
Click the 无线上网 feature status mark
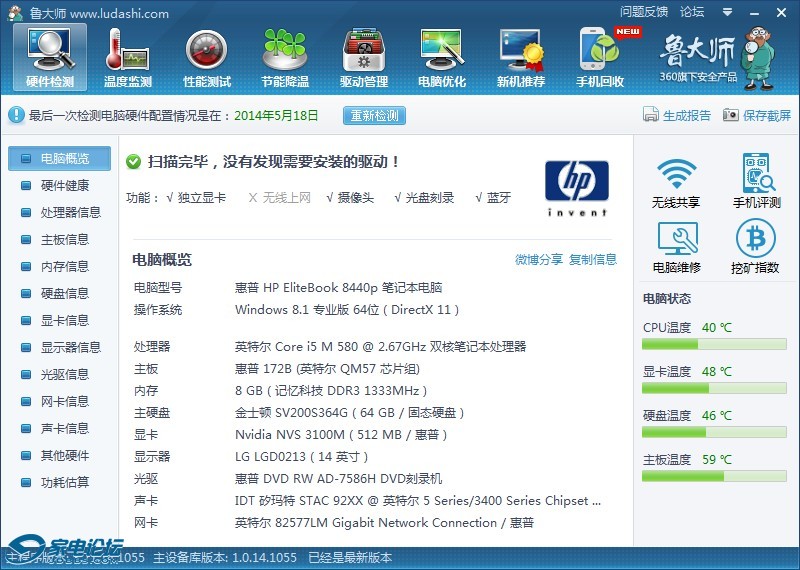(x=253, y=198)
